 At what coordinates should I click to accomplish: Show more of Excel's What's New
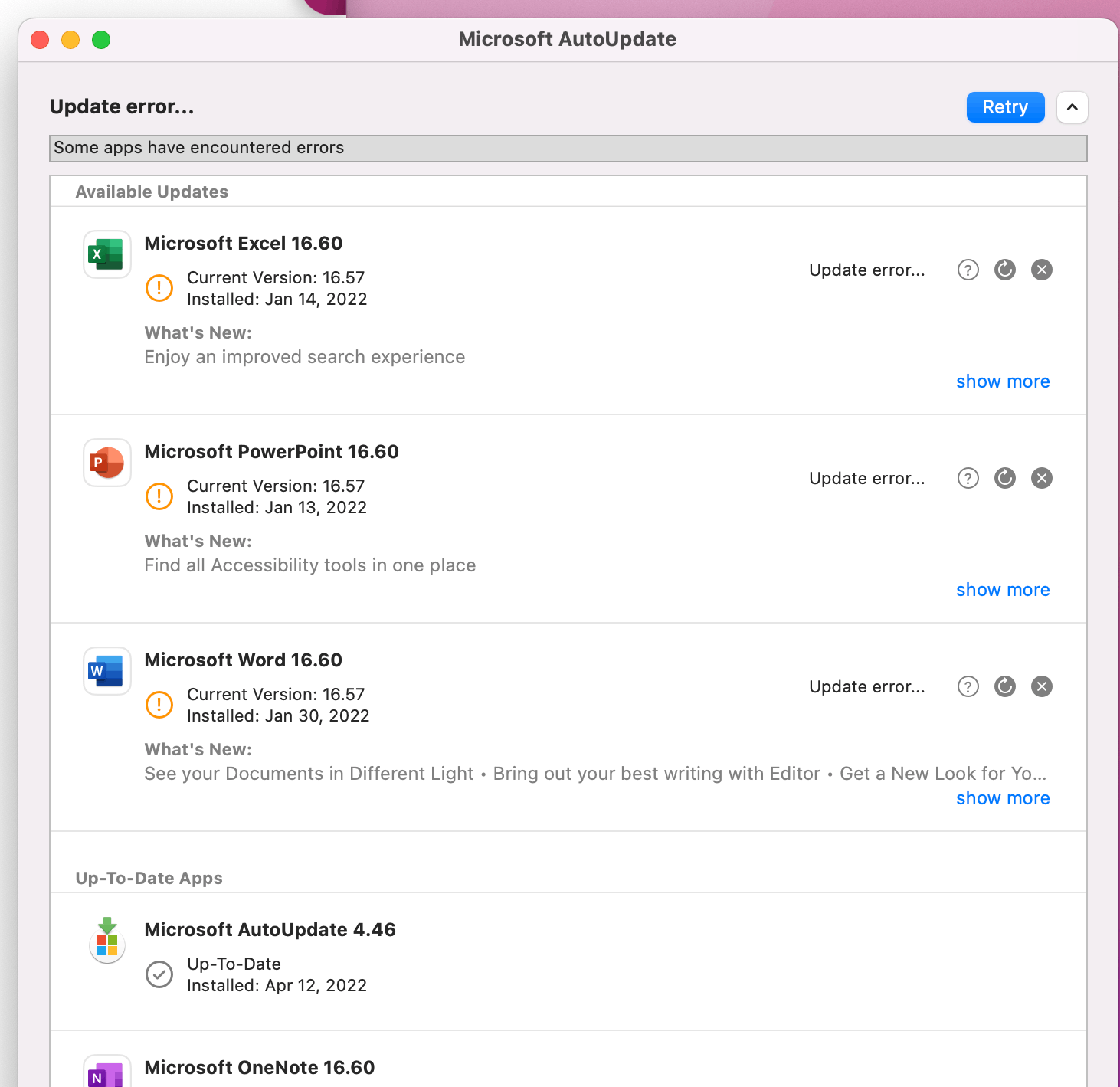1003,381
